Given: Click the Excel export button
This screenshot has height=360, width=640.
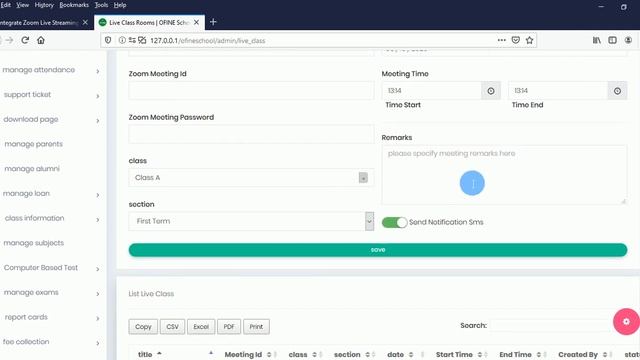Looking at the screenshot, I should (x=201, y=327).
